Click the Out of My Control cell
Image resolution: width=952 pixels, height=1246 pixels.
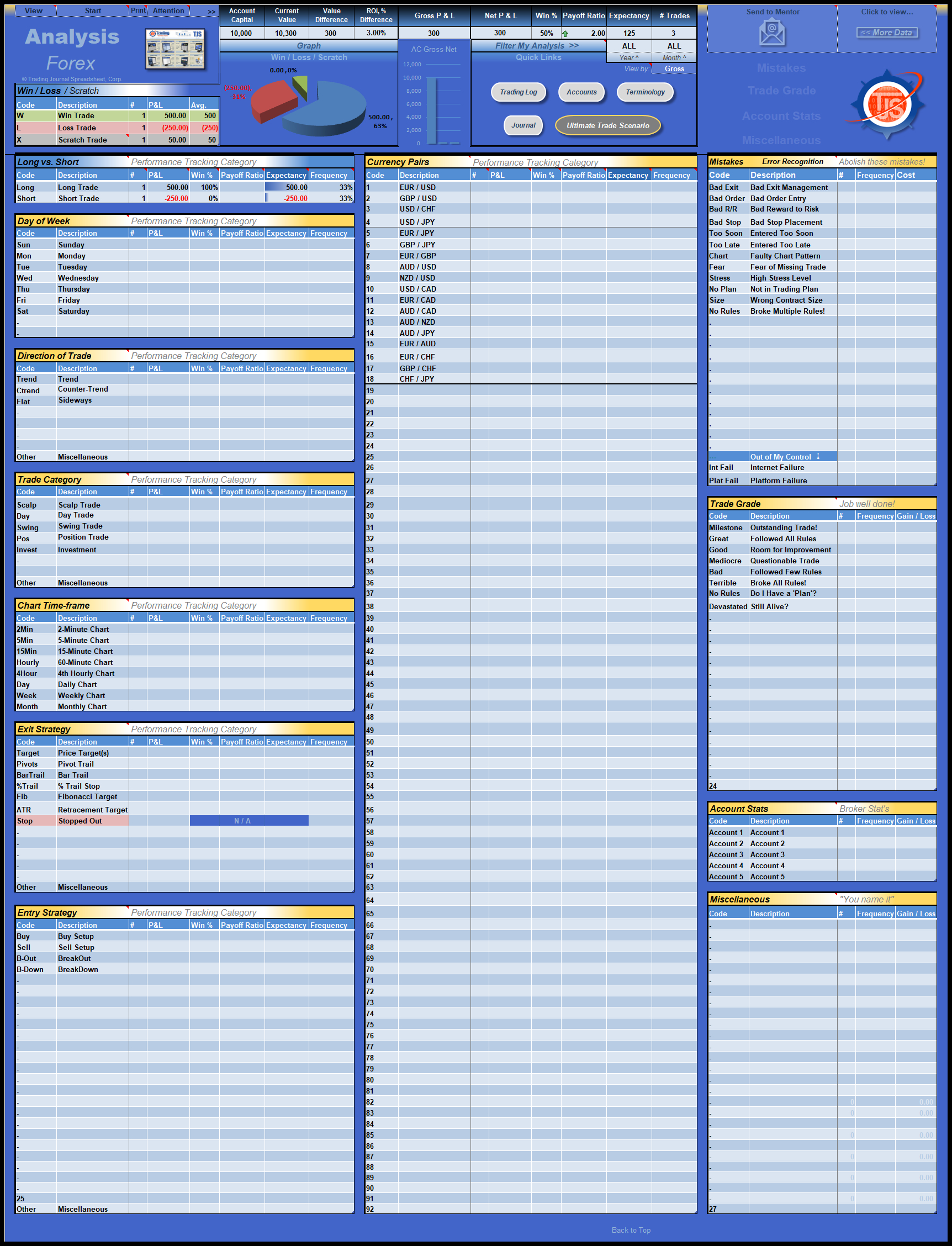(792, 457)
